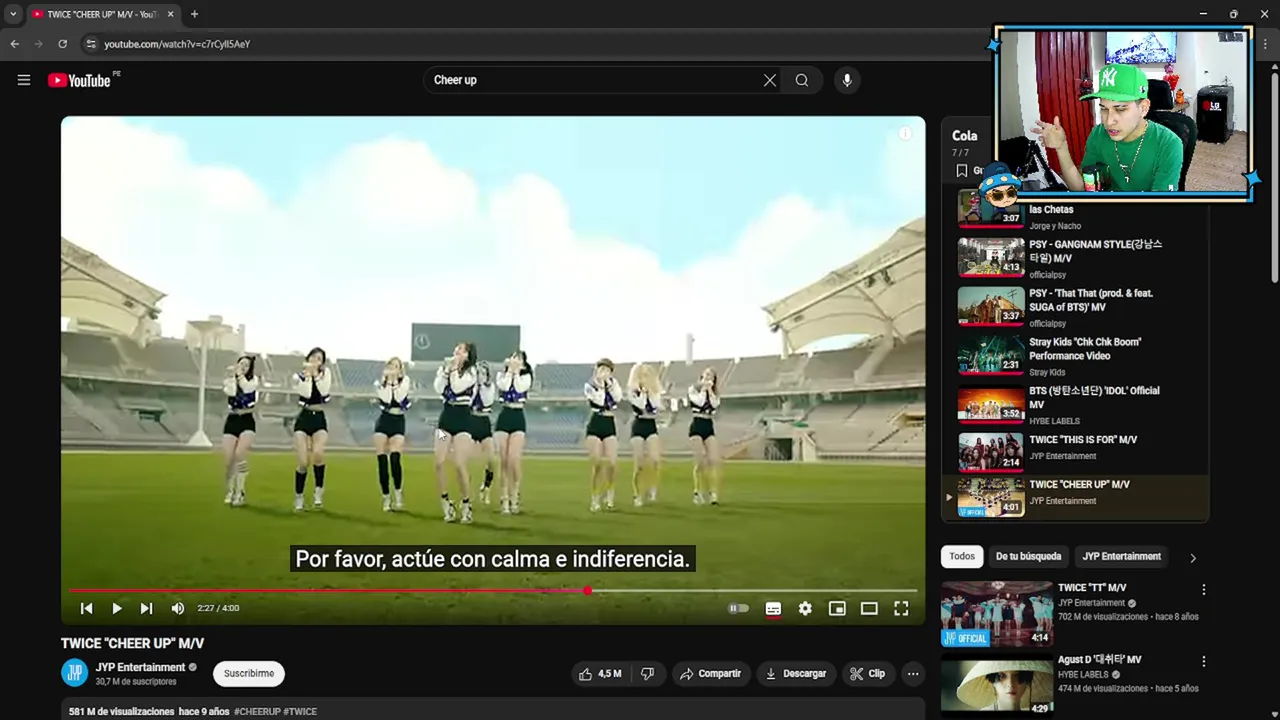Open the video info card icon
The height and width of the screenshot is (720, 1280).
pos(905,134)
